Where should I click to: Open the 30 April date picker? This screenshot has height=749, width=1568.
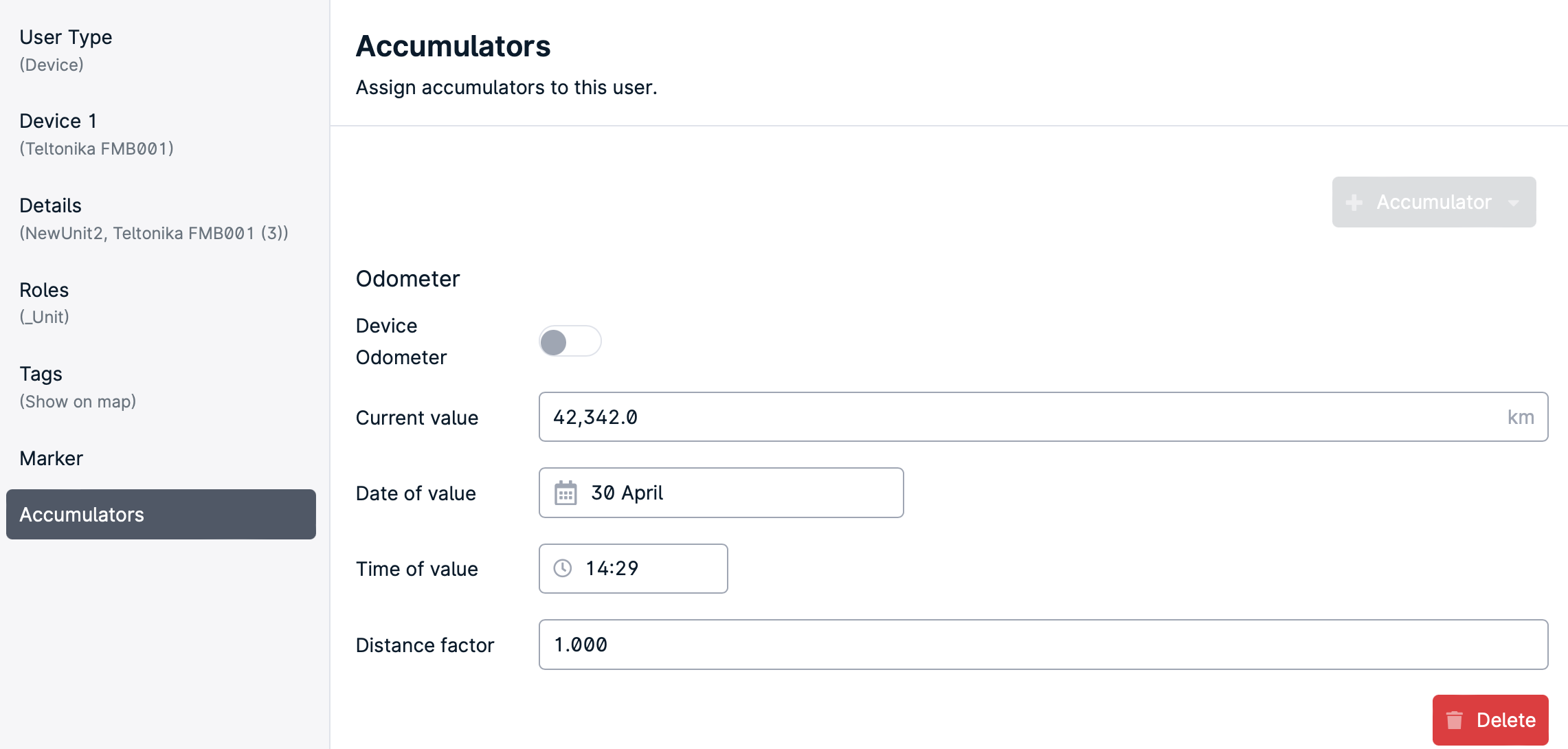click(x=721, y=493)
